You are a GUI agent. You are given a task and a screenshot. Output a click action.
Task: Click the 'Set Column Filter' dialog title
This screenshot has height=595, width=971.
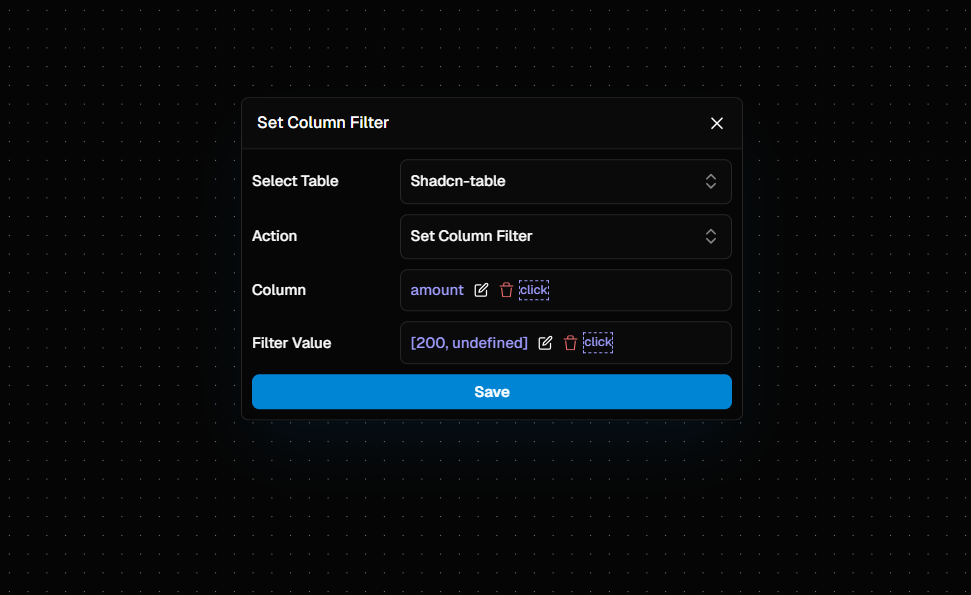coord(323,123)
